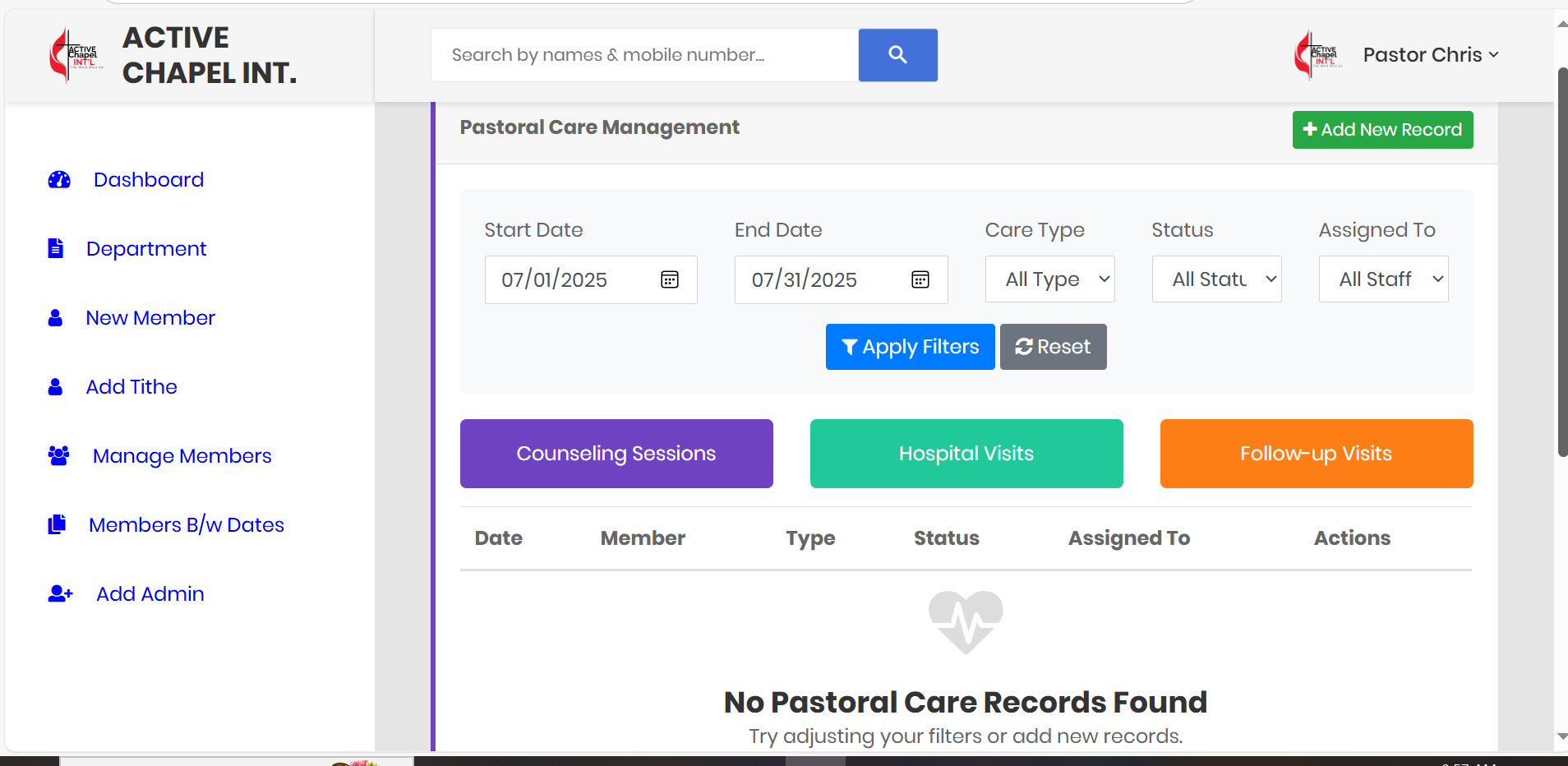
Task: Expand the Care Type dropdown
Action: pyautogui.click(x=1049, y=279)
